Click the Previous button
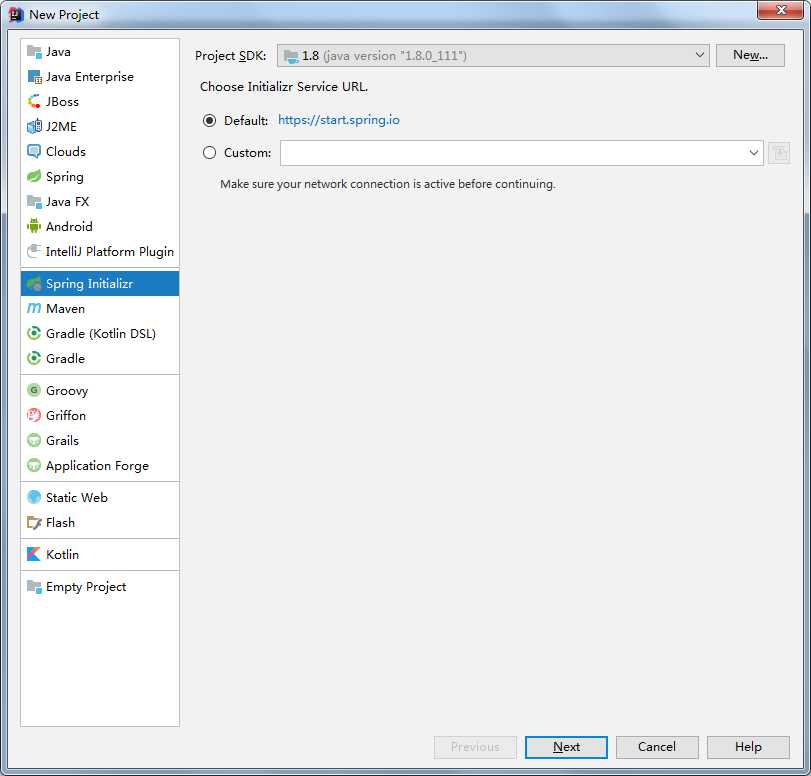This screenshot has height=776, width=811. pyautogui.click(x=475, y=747)
